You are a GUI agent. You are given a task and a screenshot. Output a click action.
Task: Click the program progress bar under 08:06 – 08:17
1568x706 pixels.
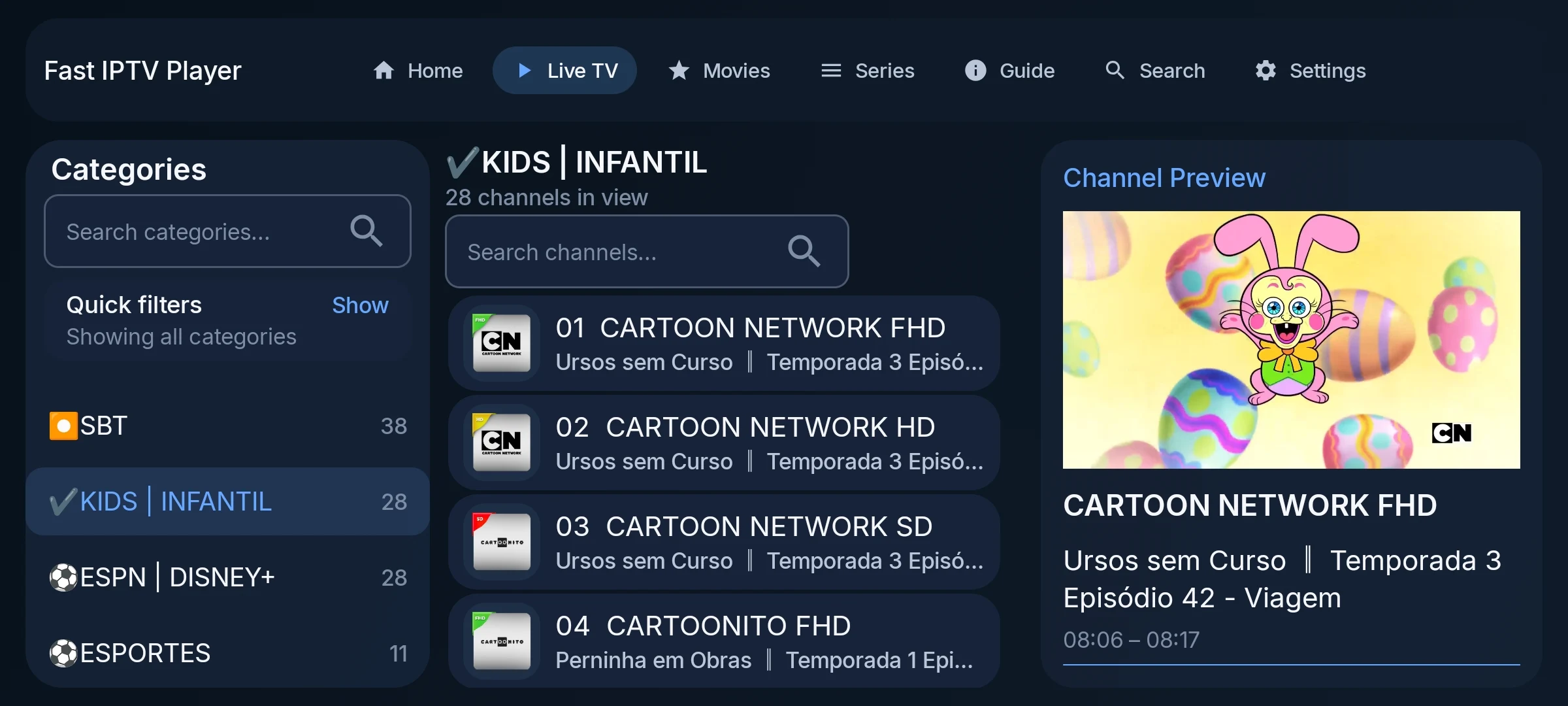pyautogui.click(x=1291, y=665)
